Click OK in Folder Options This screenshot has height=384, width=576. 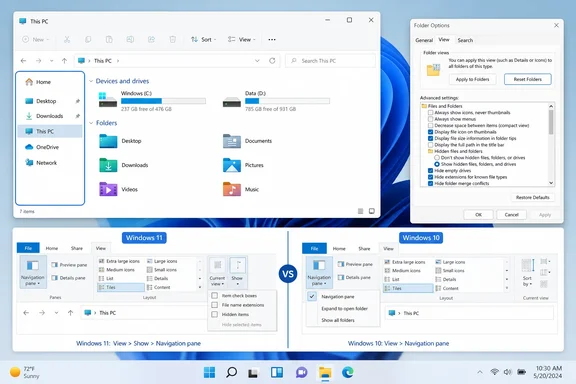[478, 215]
